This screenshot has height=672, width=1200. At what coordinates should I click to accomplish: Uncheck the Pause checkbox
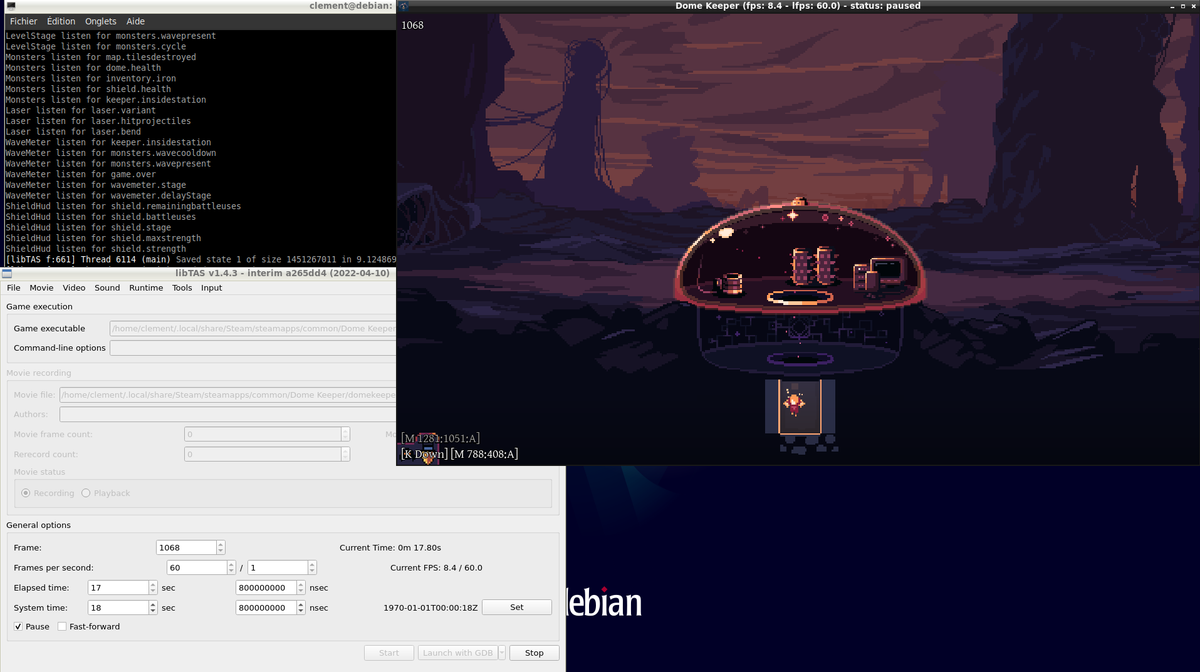click(19, 626)
